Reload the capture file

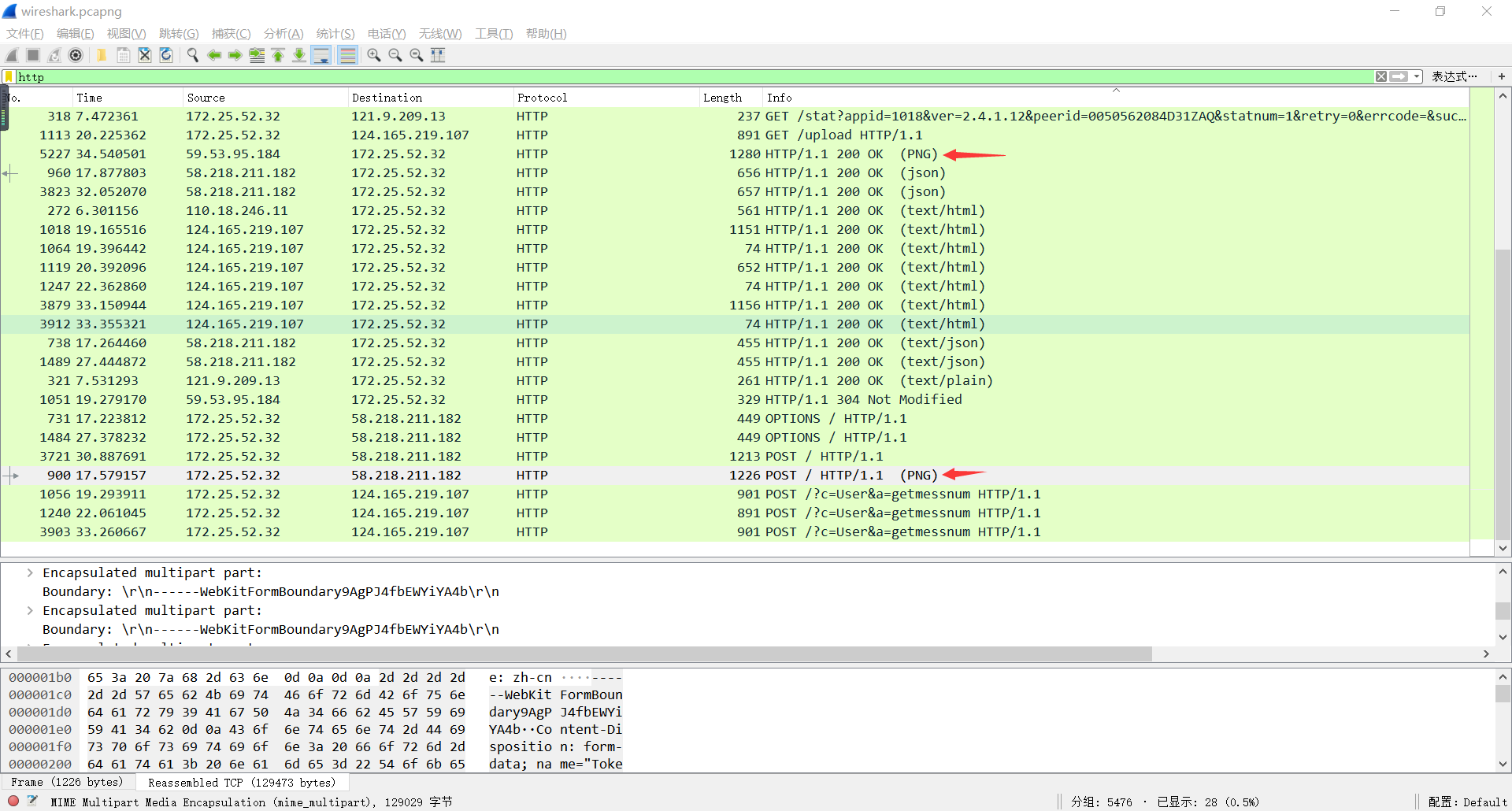165,55
